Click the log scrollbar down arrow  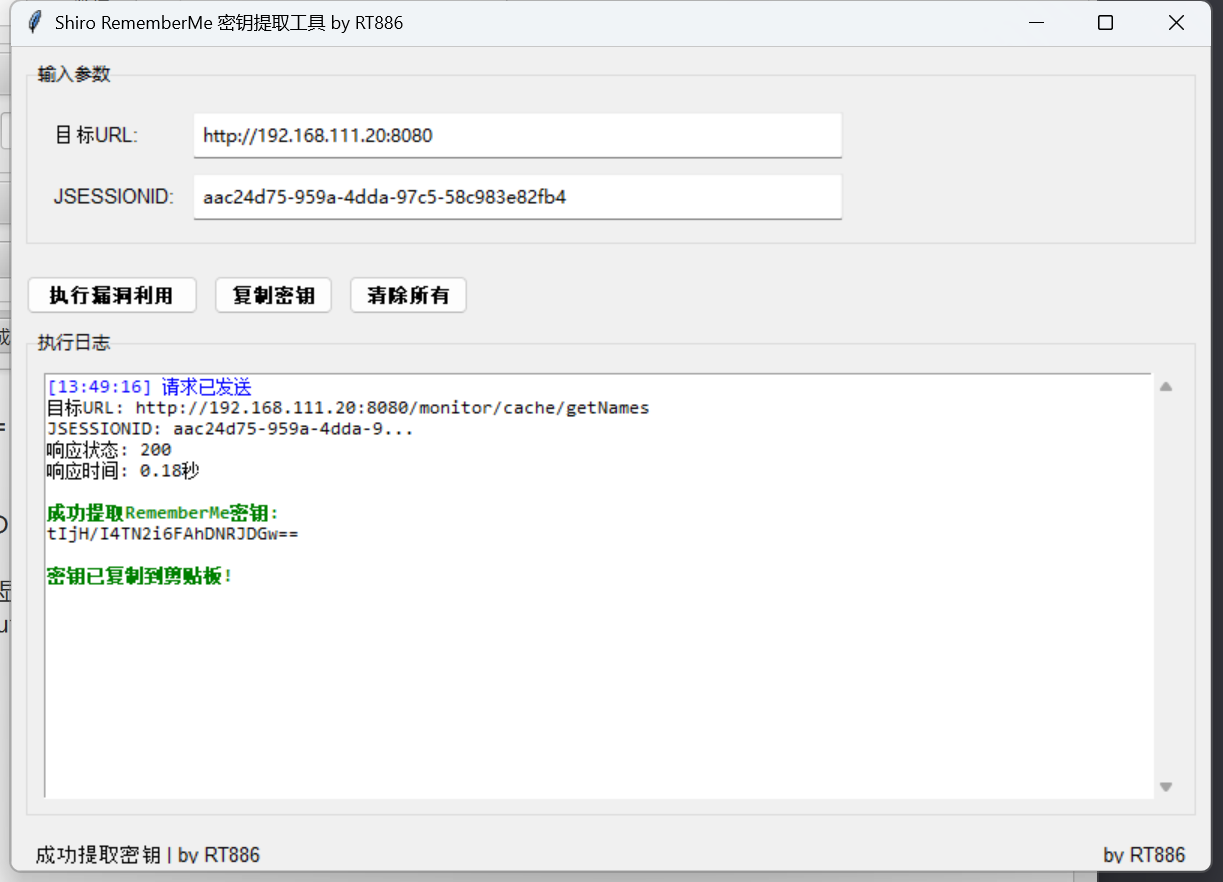[x=1165, y=787]
